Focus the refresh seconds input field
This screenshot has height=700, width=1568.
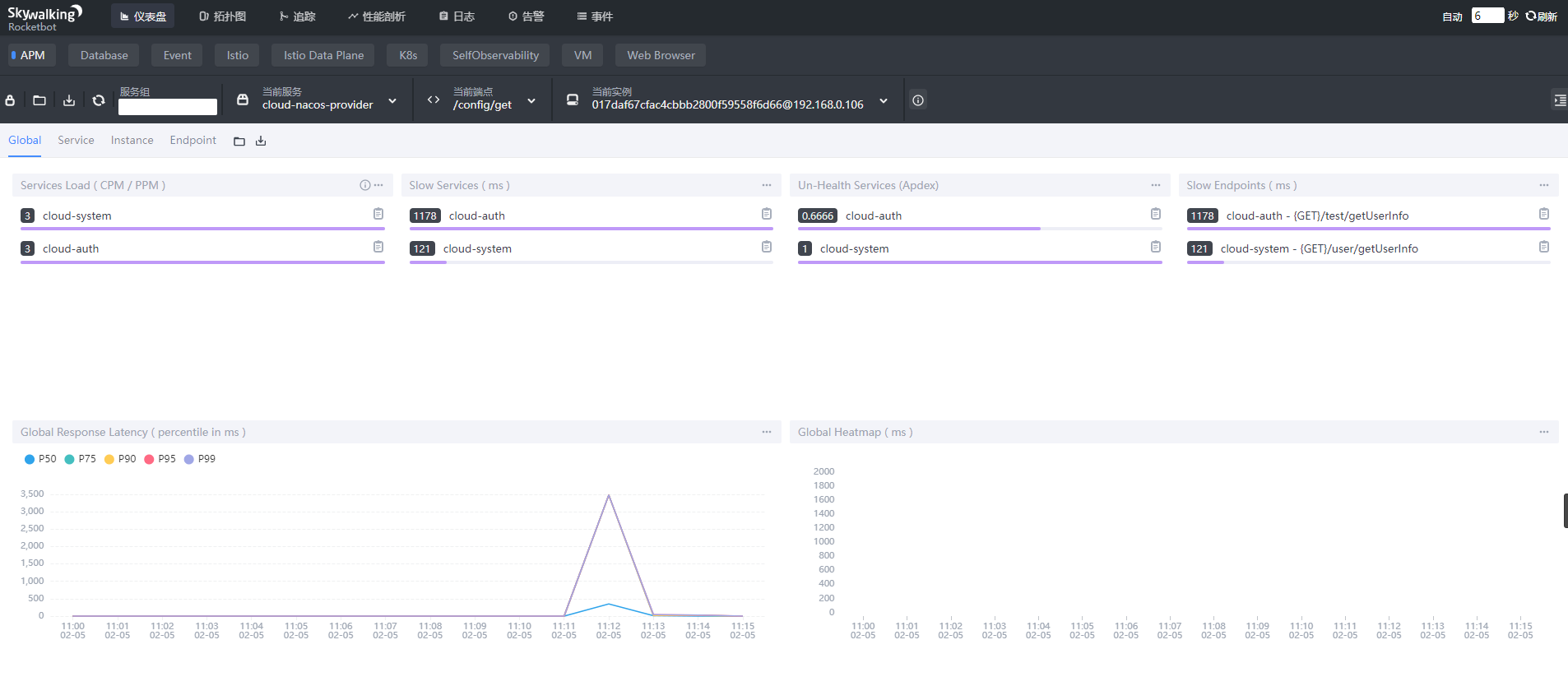(x=1487, y=16)
